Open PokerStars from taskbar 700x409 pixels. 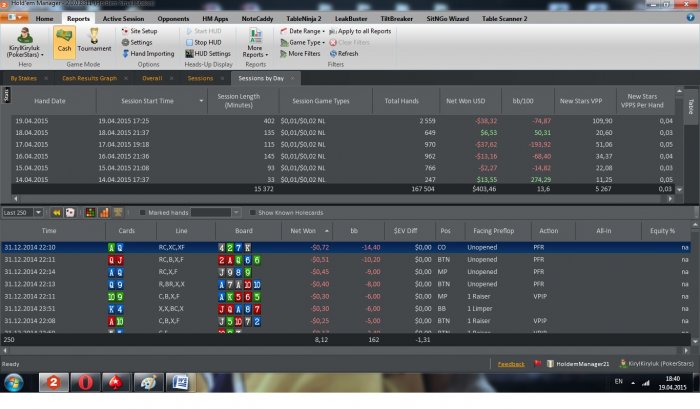click(117, 383)
